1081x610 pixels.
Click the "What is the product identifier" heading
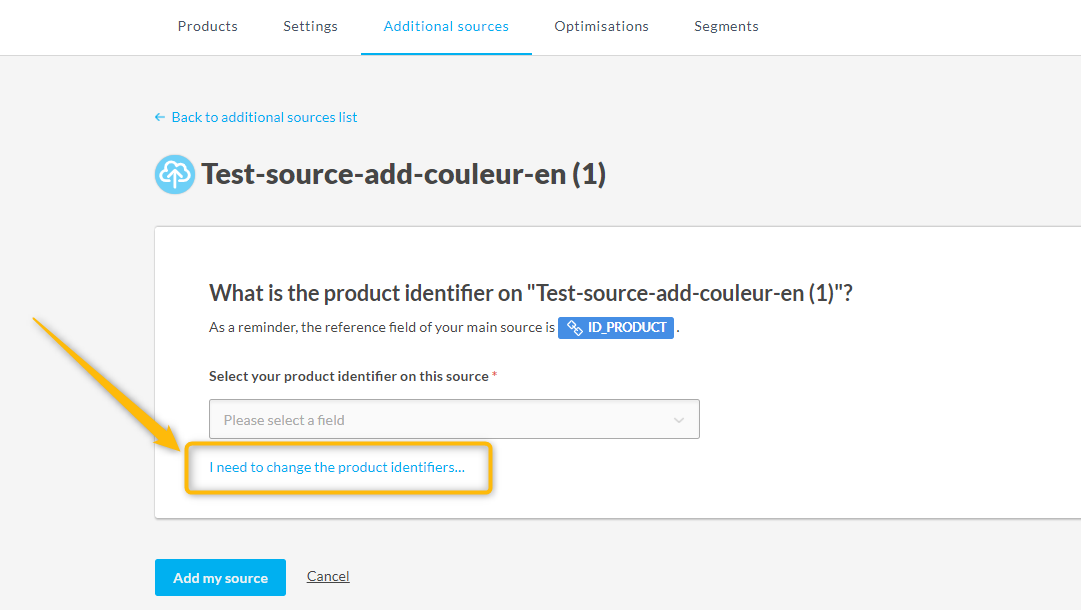[531, 293]
